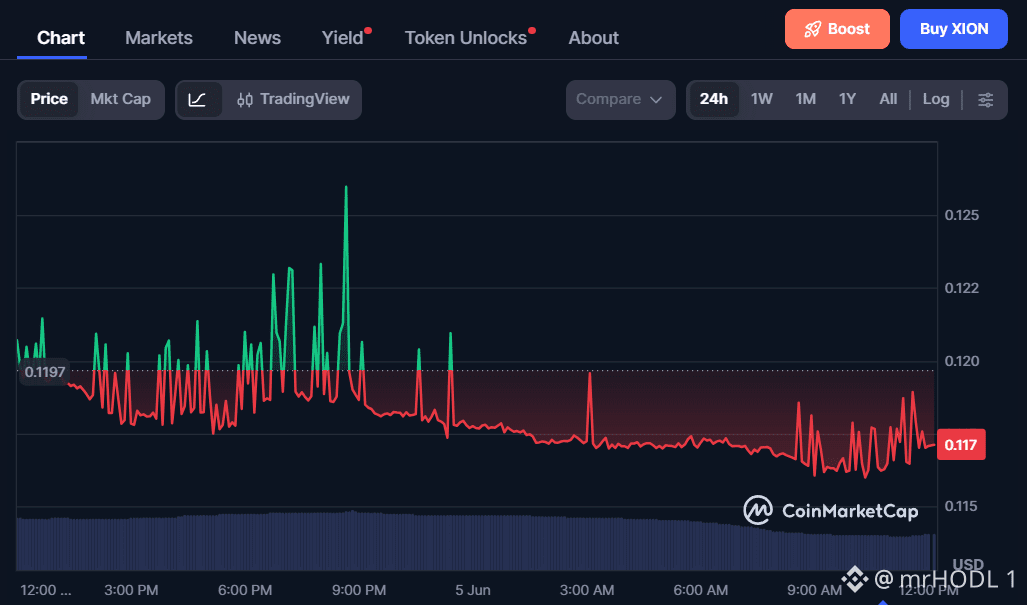The width and height of the screenshot is (1027, 605).
Task: Select the 1W time range
Action: (762, 100)
